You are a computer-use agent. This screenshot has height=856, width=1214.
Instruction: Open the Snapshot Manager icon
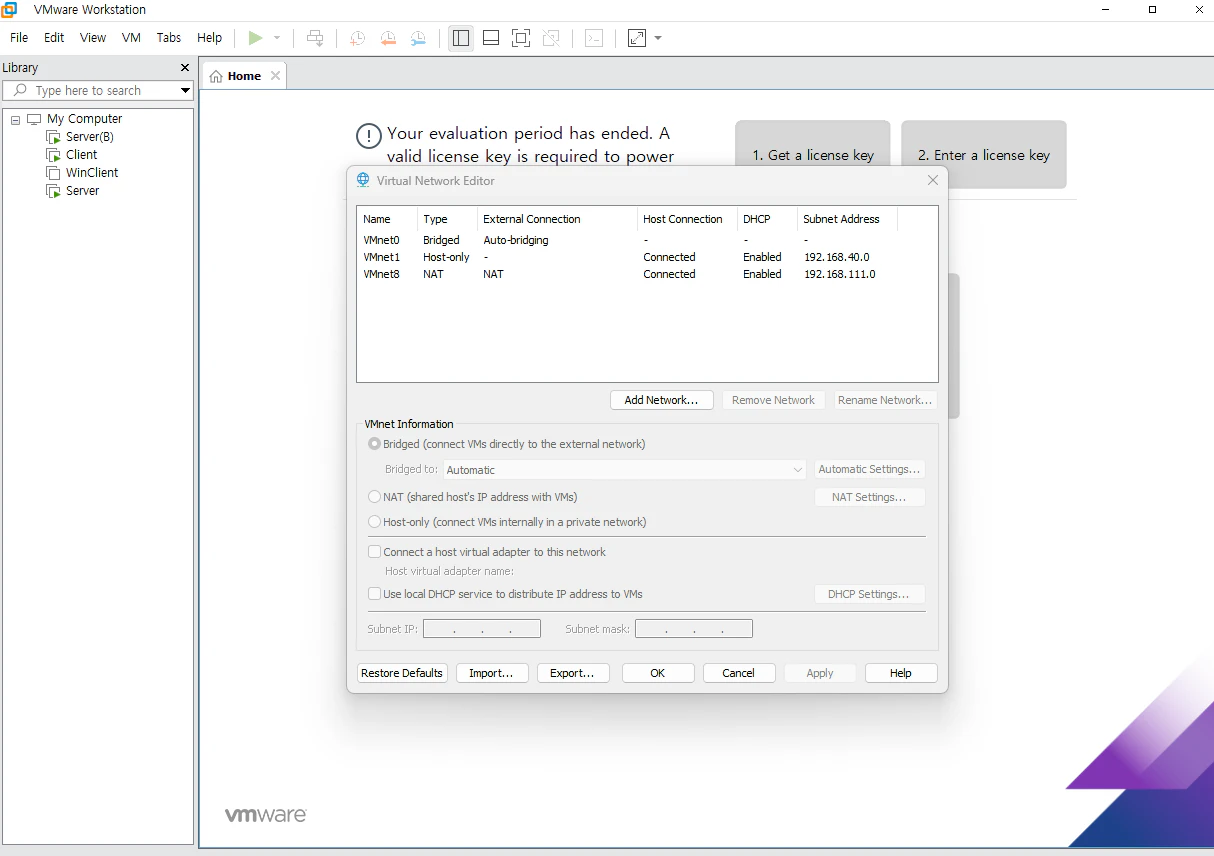point(418,38)
